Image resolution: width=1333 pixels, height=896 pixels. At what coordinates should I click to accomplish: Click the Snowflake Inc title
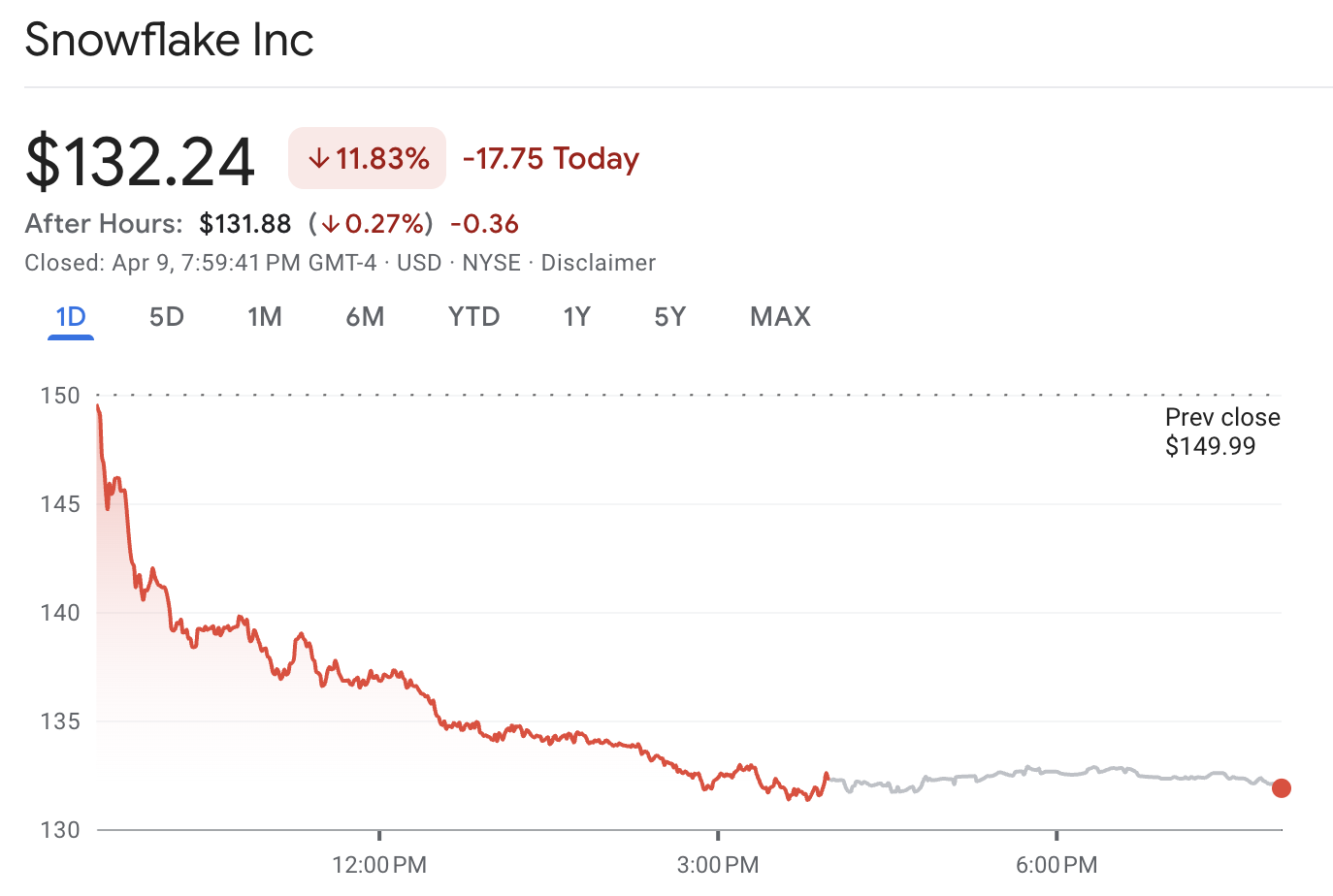pyautogui.click(x=170, y=41)
